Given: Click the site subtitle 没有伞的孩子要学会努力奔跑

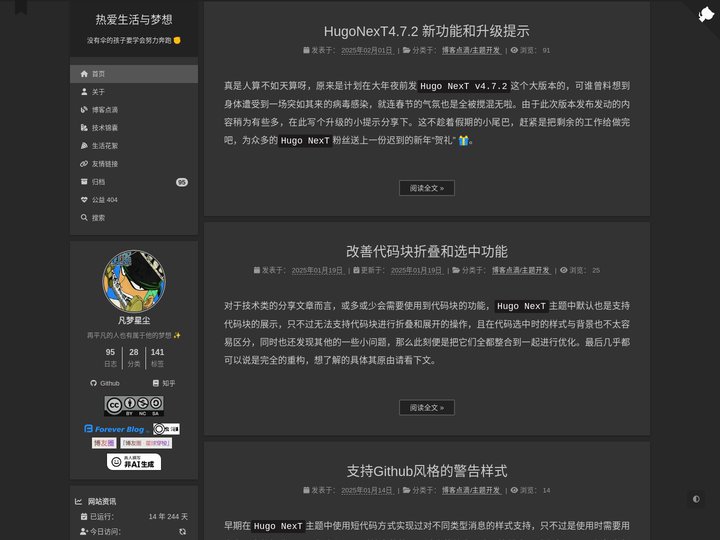Looking at the screenshot, I should point(134,40).
